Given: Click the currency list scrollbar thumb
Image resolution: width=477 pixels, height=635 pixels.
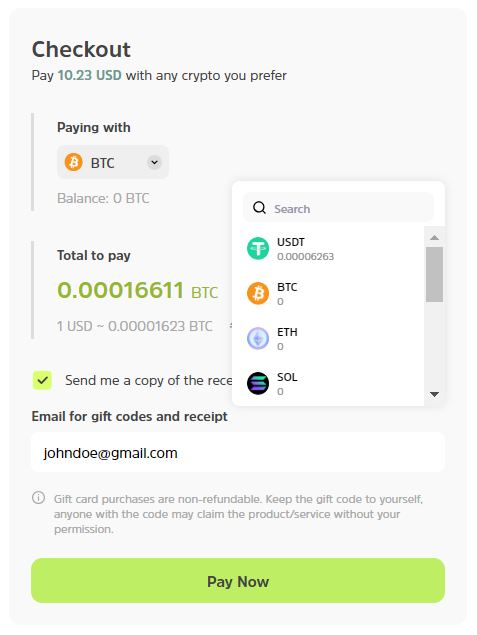Looking at the screenshot, I should [434, 275].
